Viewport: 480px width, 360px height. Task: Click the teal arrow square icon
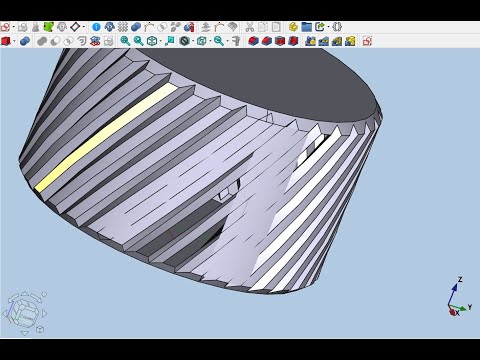pos(170,41)
